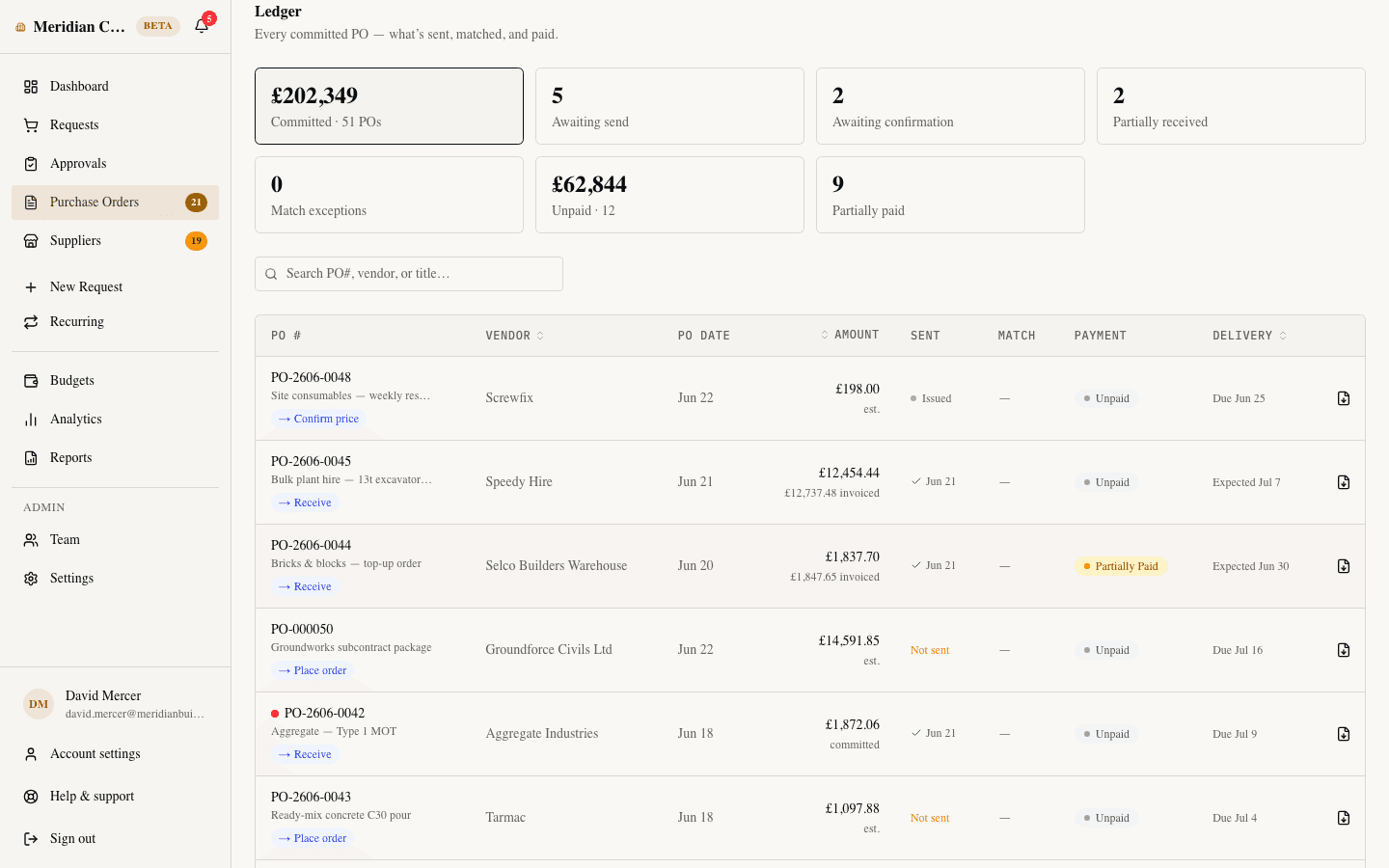Click the Help & support lifebuoy icon

pyautogui.click(x=31, y=797)
